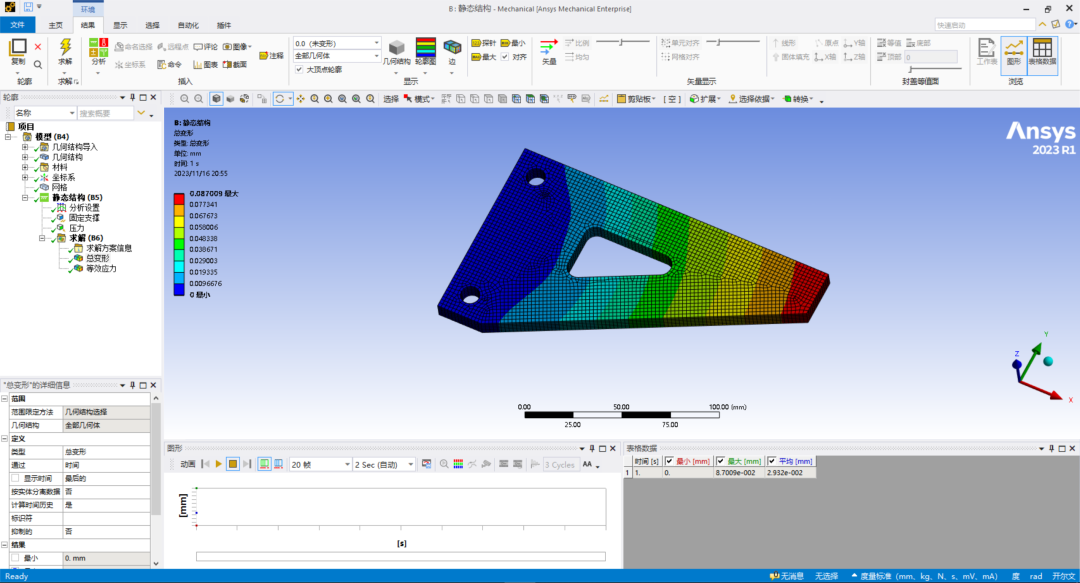
Task: Open the File (文件) tab
Action: tap(17, 25)
